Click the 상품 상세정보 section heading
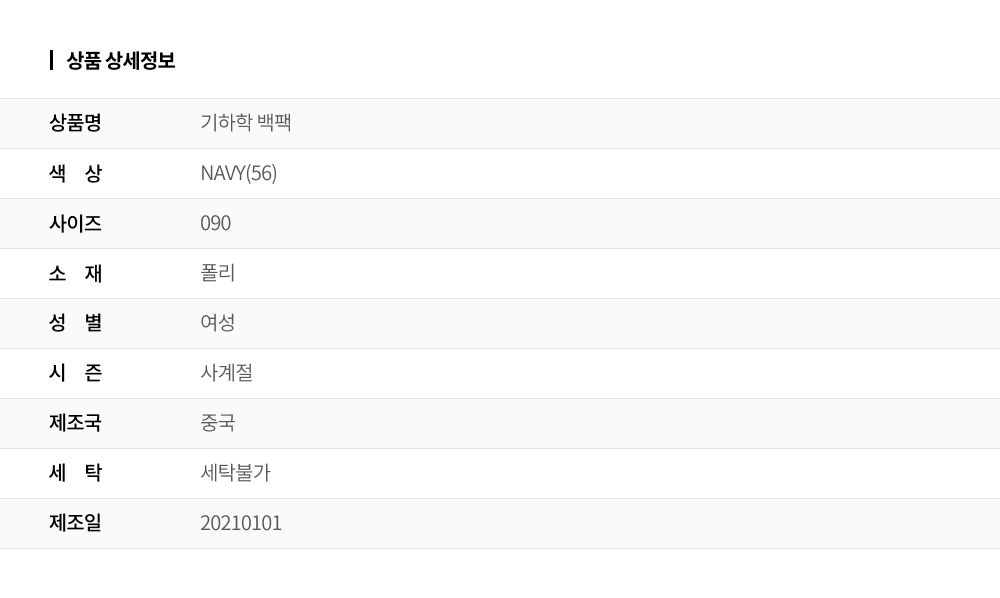 (x=121, y=60)
